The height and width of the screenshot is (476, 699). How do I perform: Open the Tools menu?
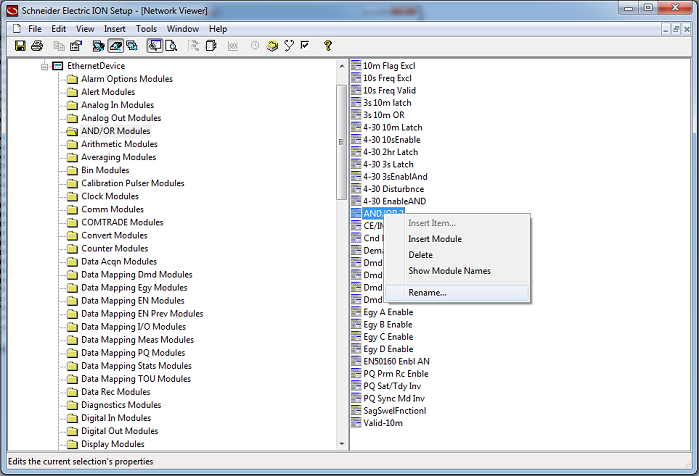pyautogui.click(x=146, y=29)
